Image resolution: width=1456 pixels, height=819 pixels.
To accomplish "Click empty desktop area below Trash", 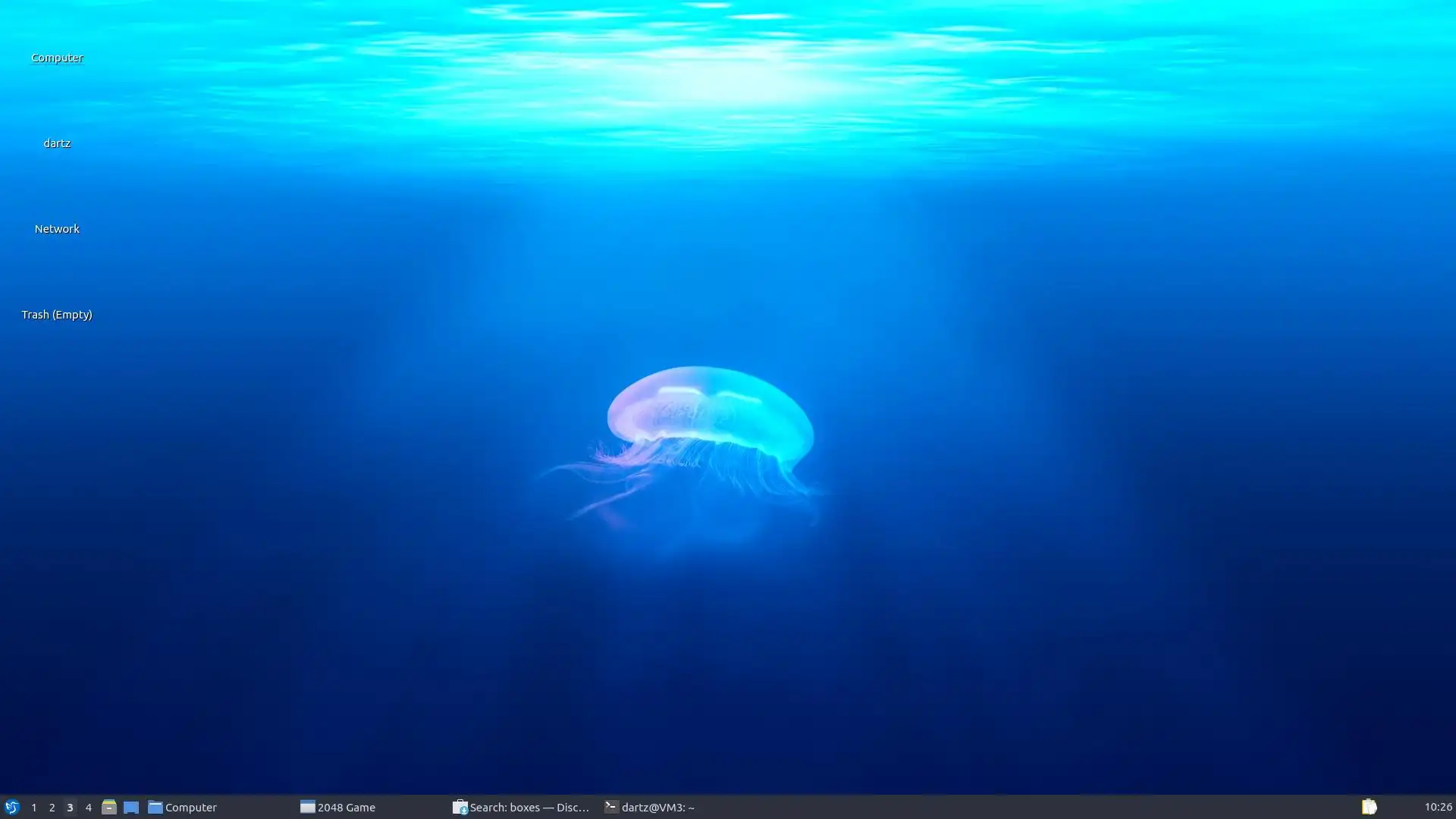I will 57,455.
